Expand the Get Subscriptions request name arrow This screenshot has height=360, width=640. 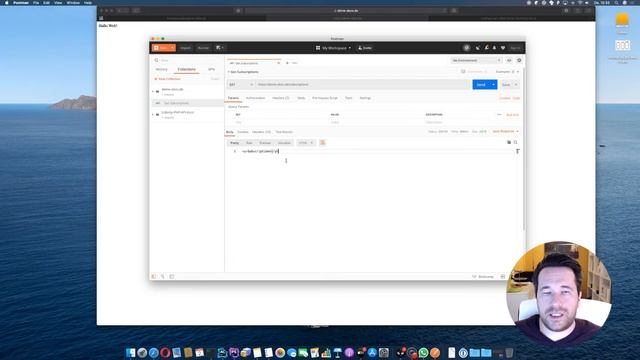(x=229, y=72)
